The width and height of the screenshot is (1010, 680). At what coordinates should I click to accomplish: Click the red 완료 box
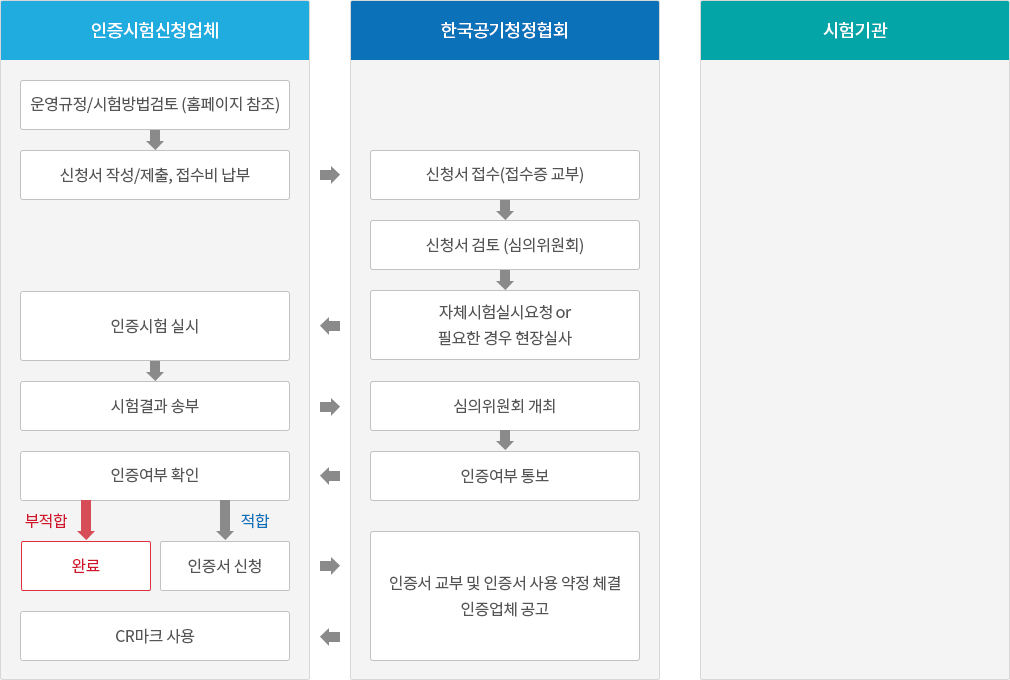click(86, 566)
